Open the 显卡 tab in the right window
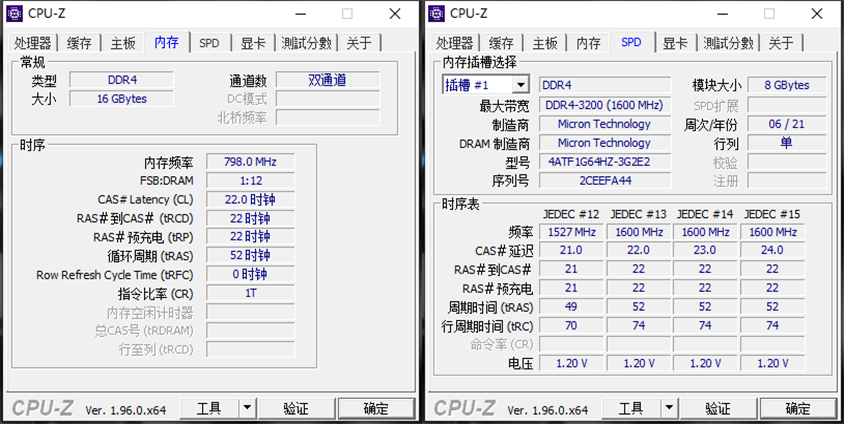The height and width of the screenshot is (424, 844). (675, 43)
